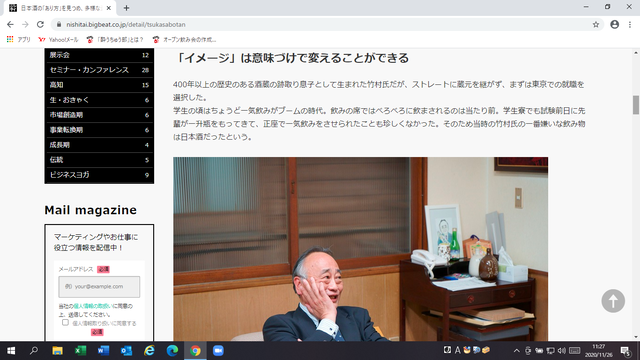This screenshot has height=360, width=640.
Task: Select the 市場創造期 category
Action: pos(99,115)
